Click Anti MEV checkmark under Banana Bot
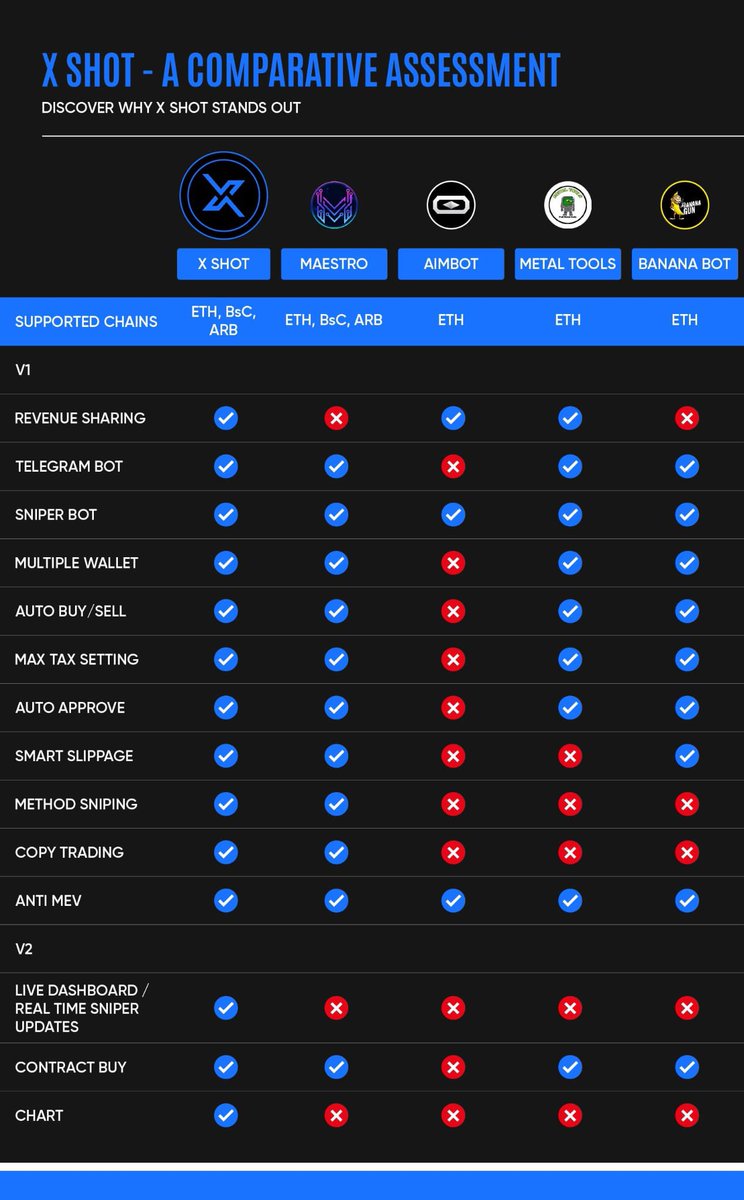 point(687,900)
